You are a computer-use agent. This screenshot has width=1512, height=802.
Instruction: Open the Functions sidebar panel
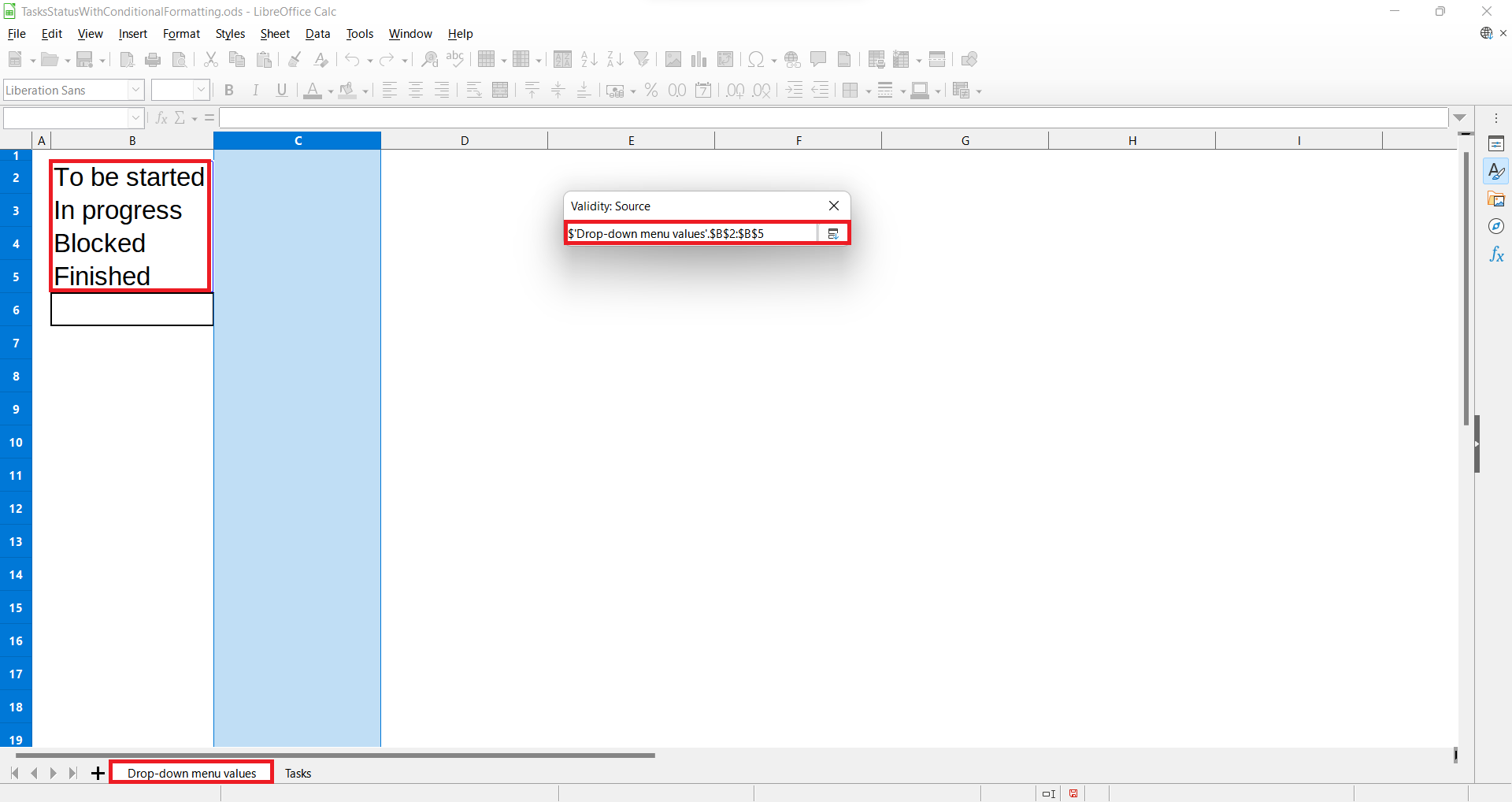1497,254
